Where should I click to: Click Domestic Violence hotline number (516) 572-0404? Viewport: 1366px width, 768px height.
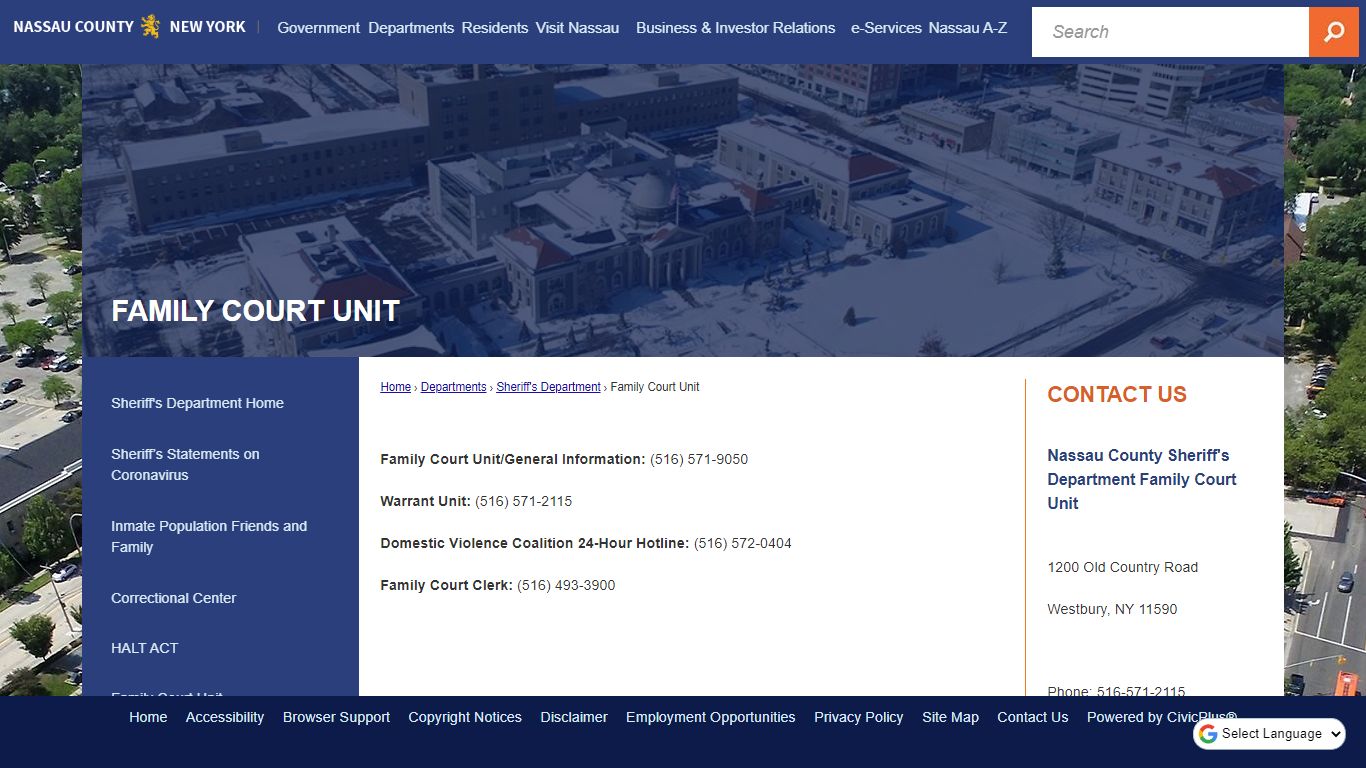tap(743, 543)
